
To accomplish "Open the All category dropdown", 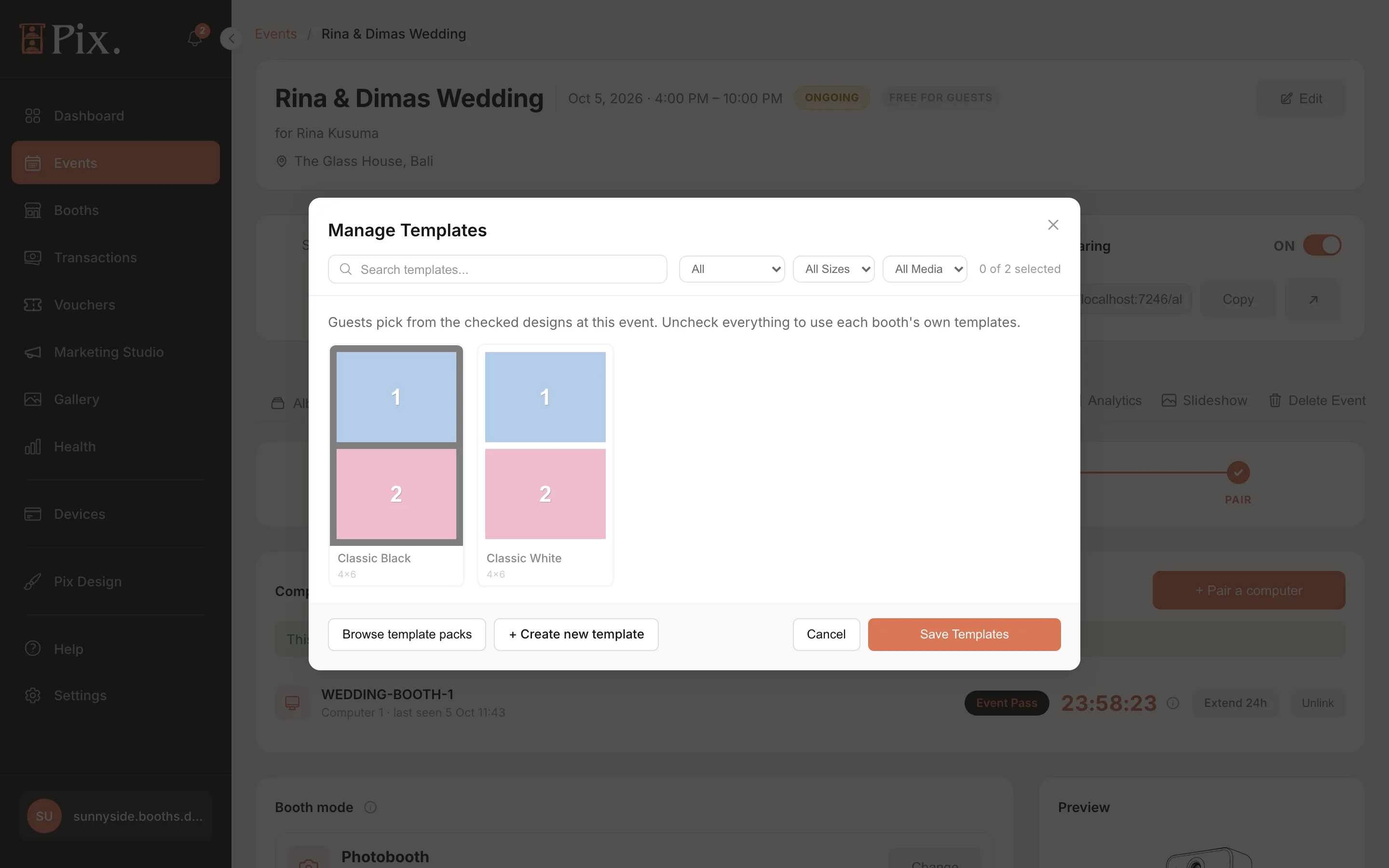I will (732, 269).
